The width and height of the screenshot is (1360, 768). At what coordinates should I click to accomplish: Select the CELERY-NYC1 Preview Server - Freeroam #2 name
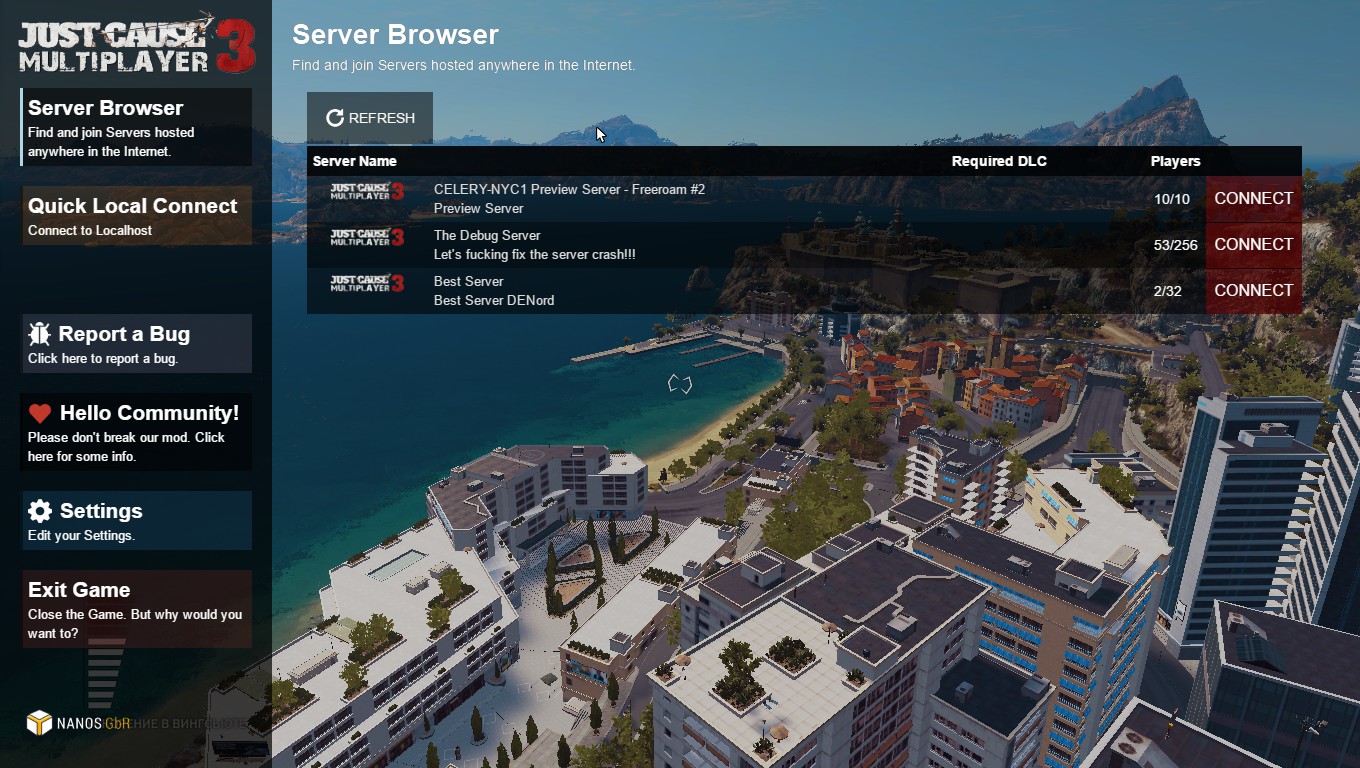[570, 189]
